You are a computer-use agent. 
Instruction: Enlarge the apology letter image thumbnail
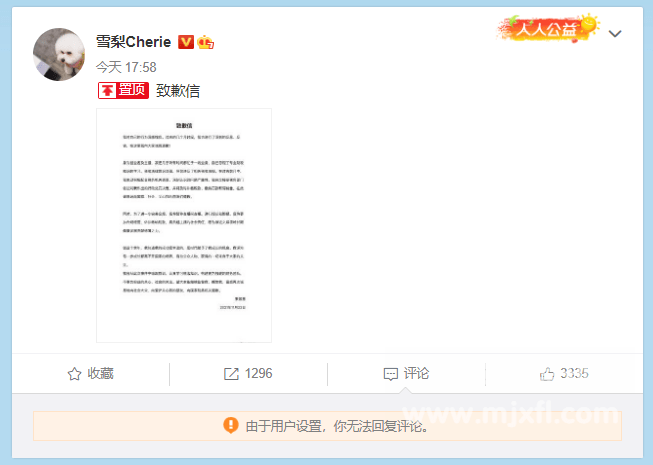coord(184,225)
